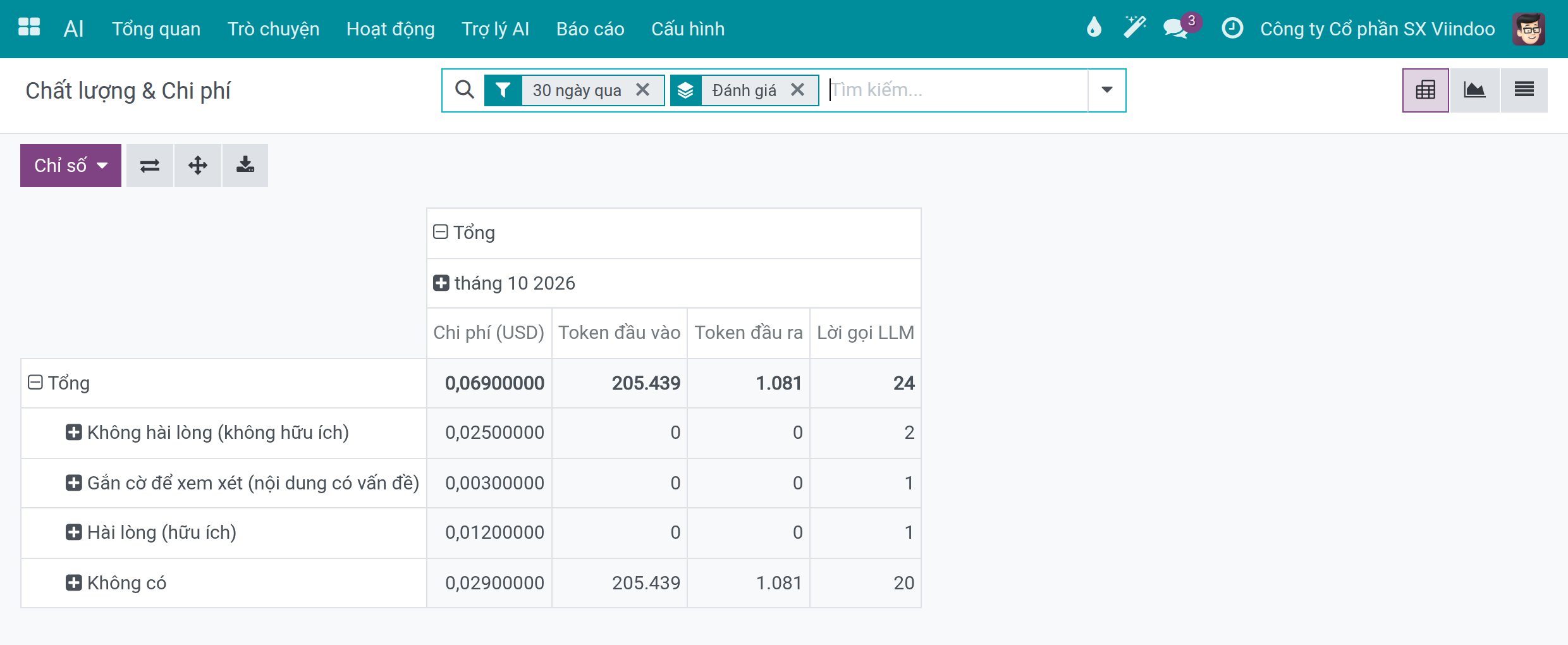Screen dimensions: 1568x645
Task: Click total cost cell '0,06900000'
Action: [x=489, y=383]
